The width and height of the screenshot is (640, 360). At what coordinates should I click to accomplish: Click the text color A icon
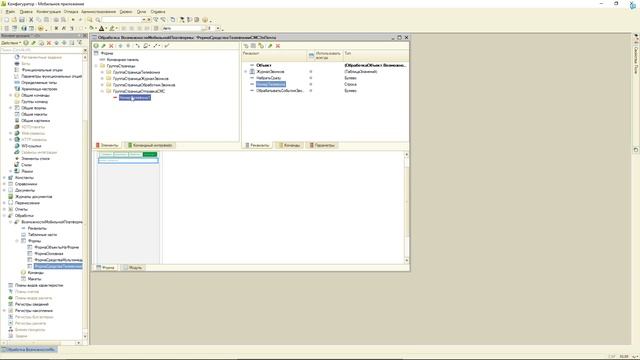[x=102, y=28]
